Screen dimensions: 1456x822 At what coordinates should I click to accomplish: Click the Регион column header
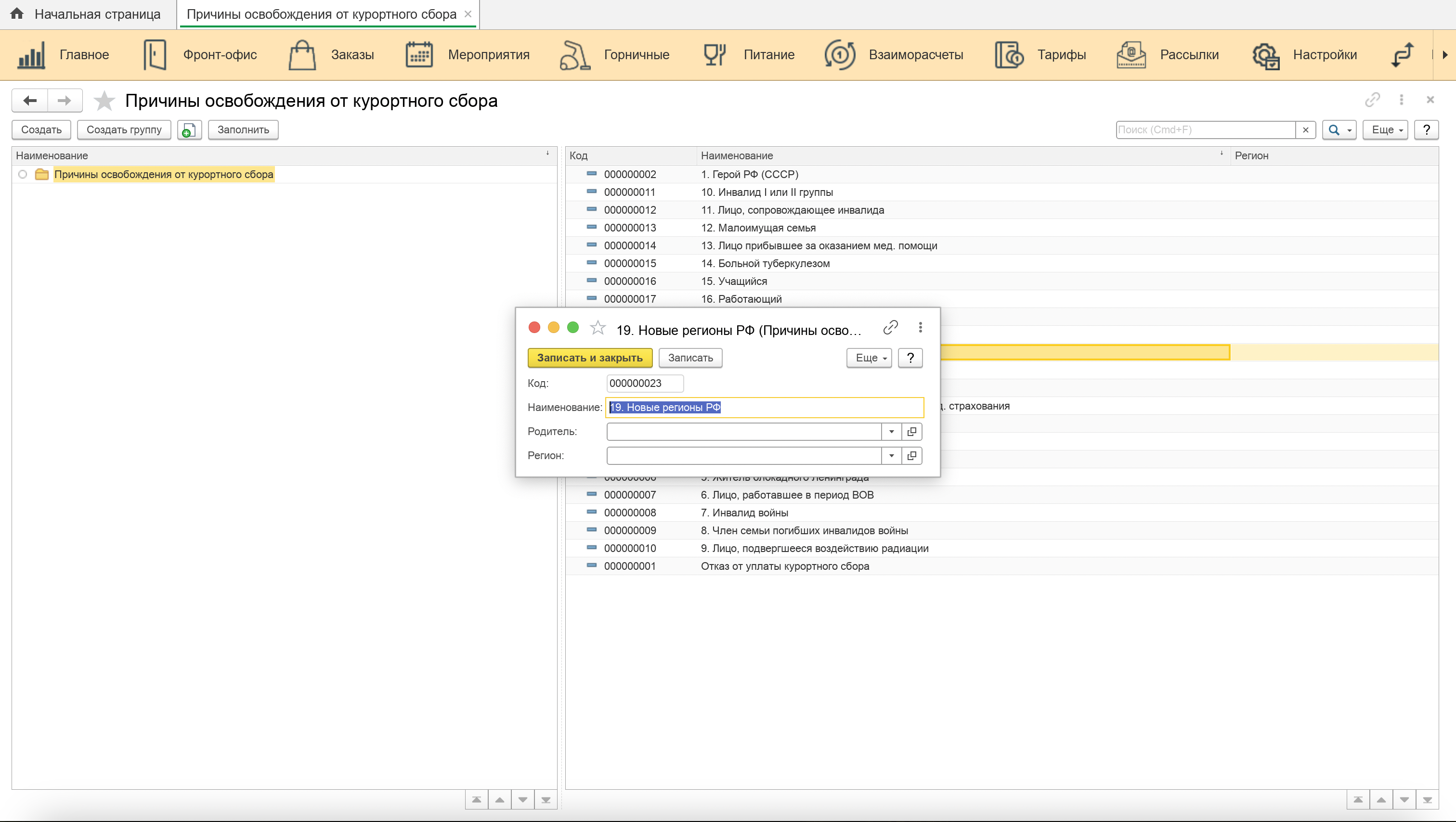[x=1334, y=156]
